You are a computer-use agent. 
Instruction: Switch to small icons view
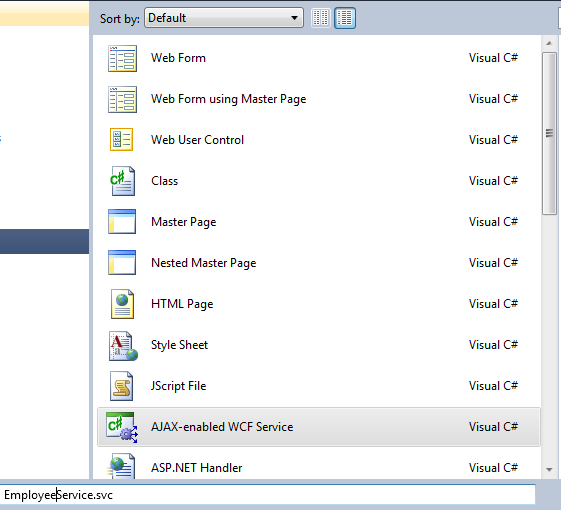tap(321, 18)
